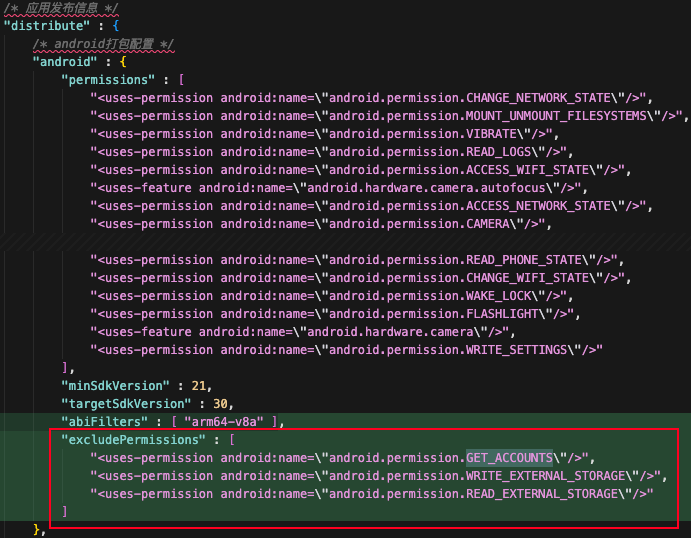Image resolution: width=691 pixels, height=538 pixels.
Task: Click the opening bracket after "permissions"
Action: [x=181, y=80]
